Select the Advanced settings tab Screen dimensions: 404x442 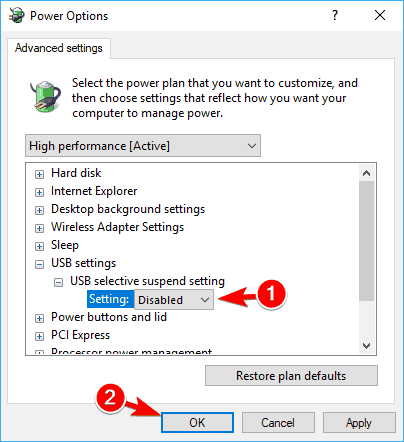click(59, 48)
